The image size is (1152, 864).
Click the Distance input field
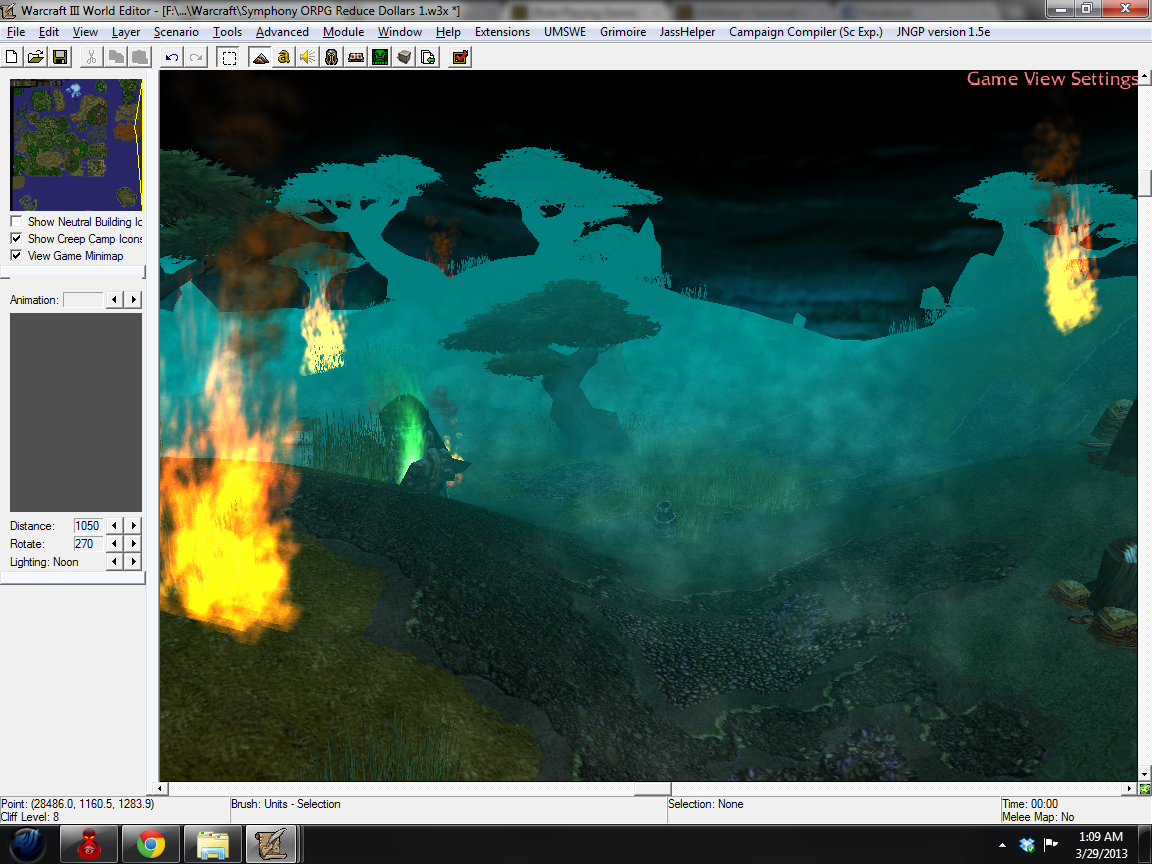tap(87, 525)
